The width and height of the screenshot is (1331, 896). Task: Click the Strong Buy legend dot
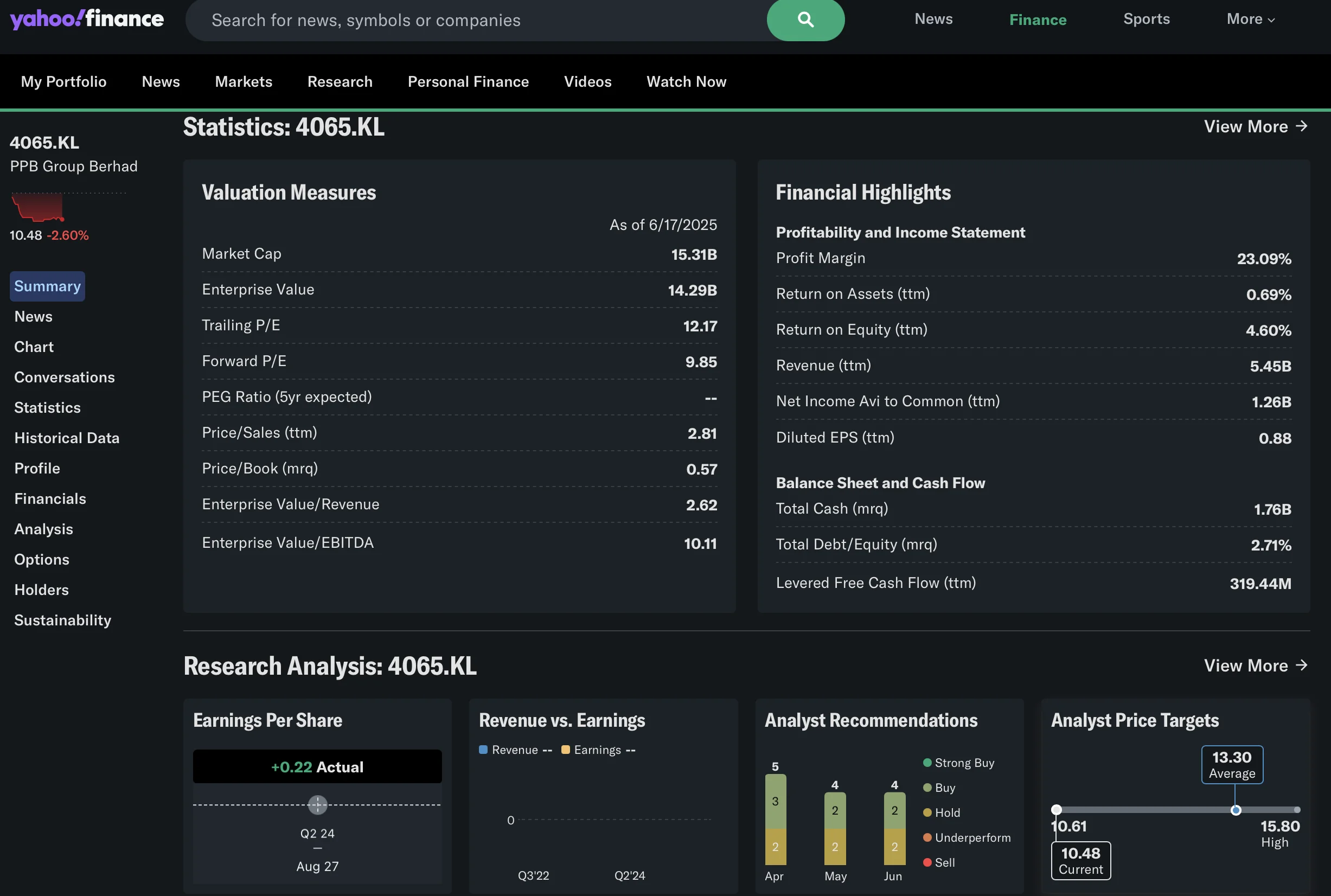927,763
